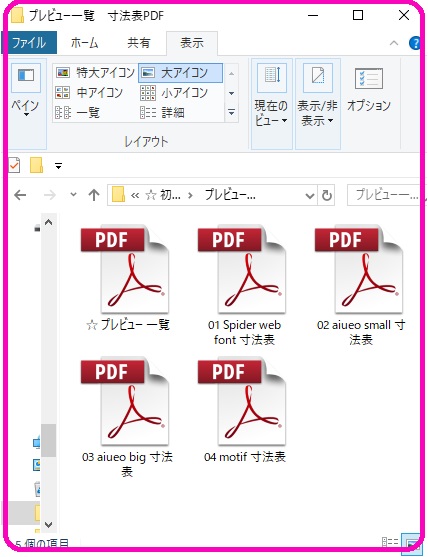Move the navigation pane down with the arrow
The width and height of the screenshot is (428, 557).
(x=49, y=524)
